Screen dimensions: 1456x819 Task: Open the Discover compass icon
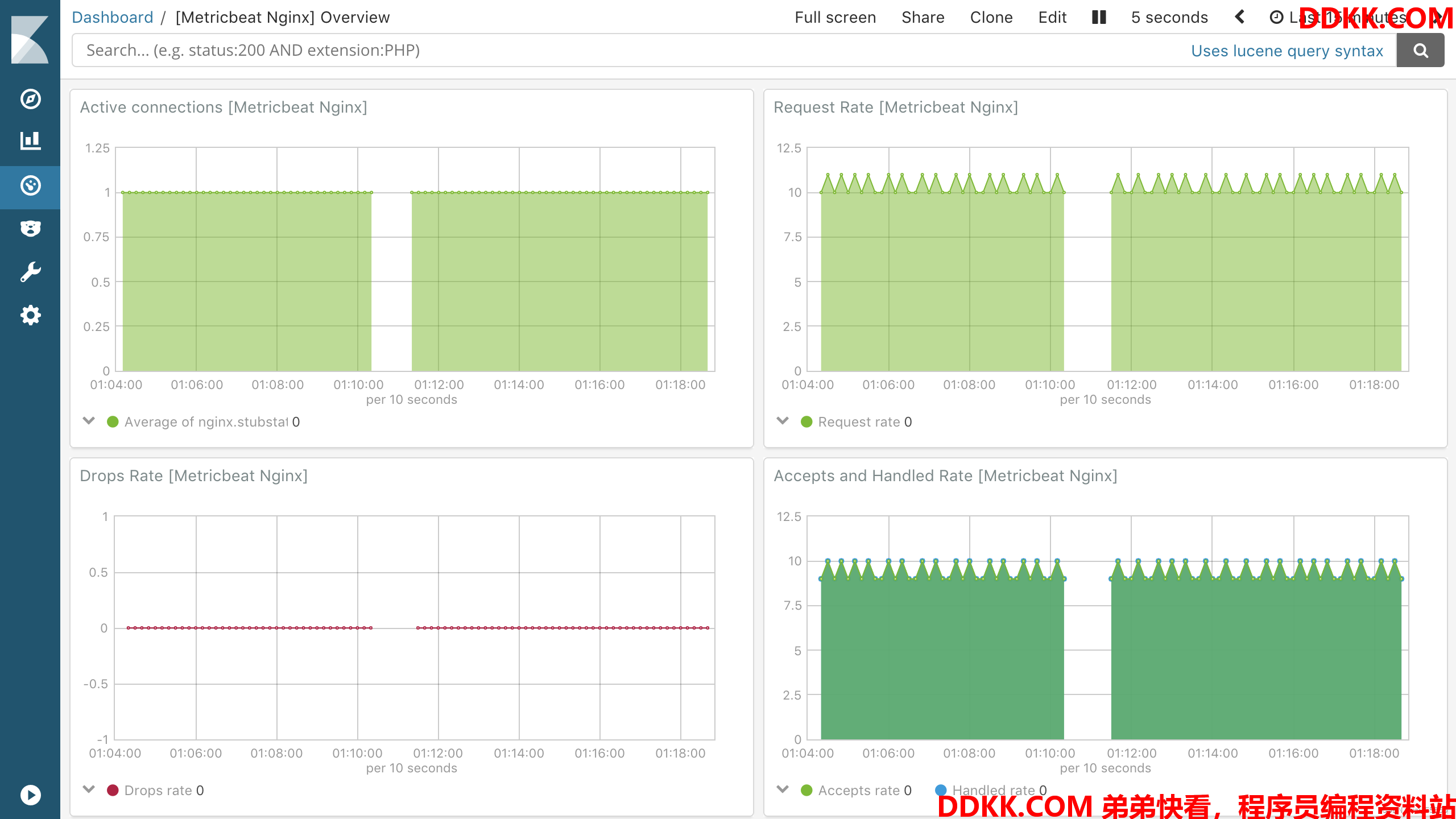tap(30, 99)
